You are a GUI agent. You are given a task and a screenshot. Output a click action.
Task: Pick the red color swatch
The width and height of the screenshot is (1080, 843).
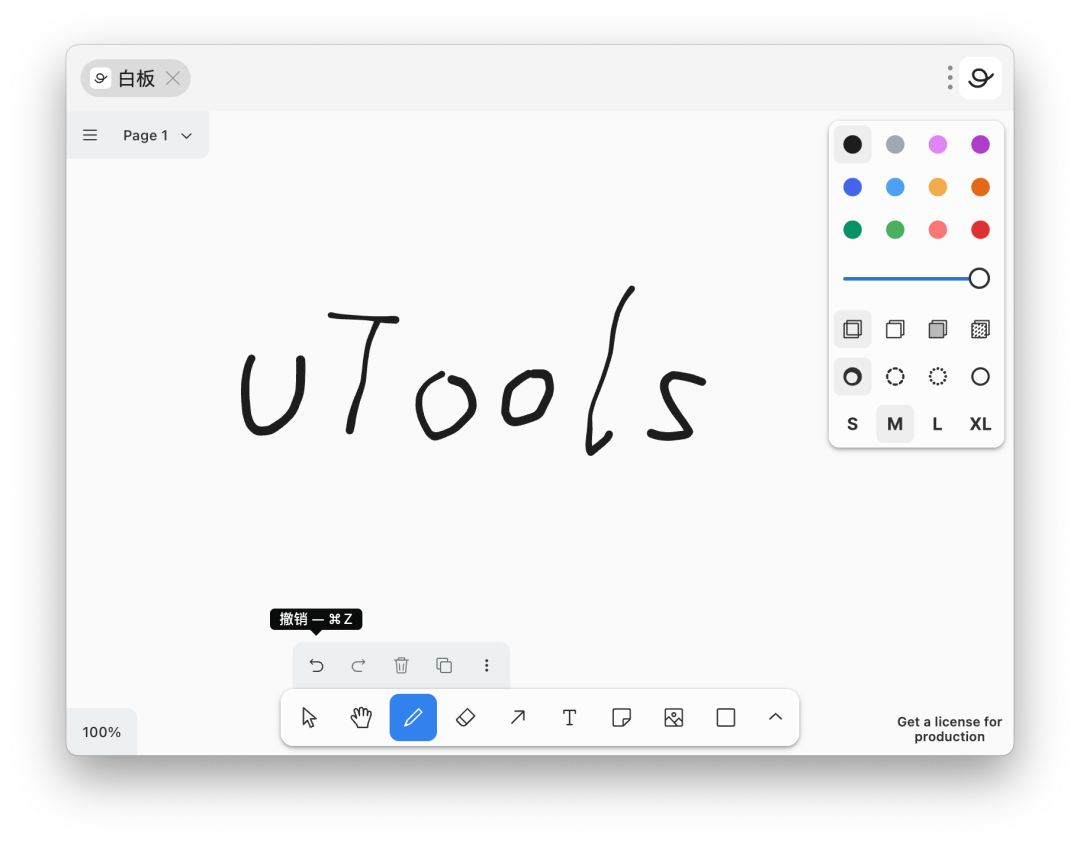click(x=981, y=230)
